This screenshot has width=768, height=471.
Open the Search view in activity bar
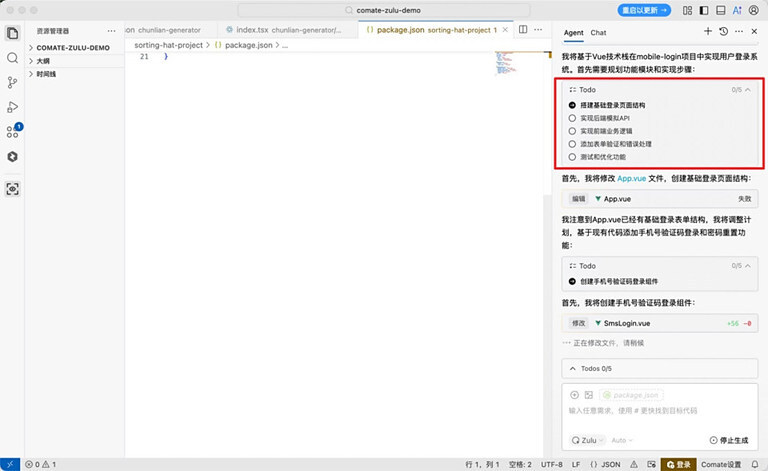pyautogui.click(x=13, y=58)
